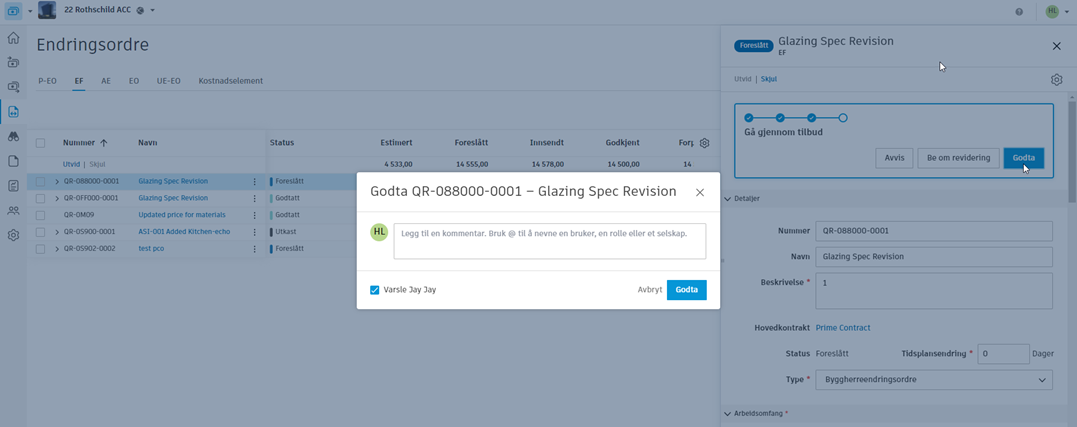Open more options for ASI-001 row
Image resolution: width=1077 pixels, height=427 pixels.
[254, 232]
